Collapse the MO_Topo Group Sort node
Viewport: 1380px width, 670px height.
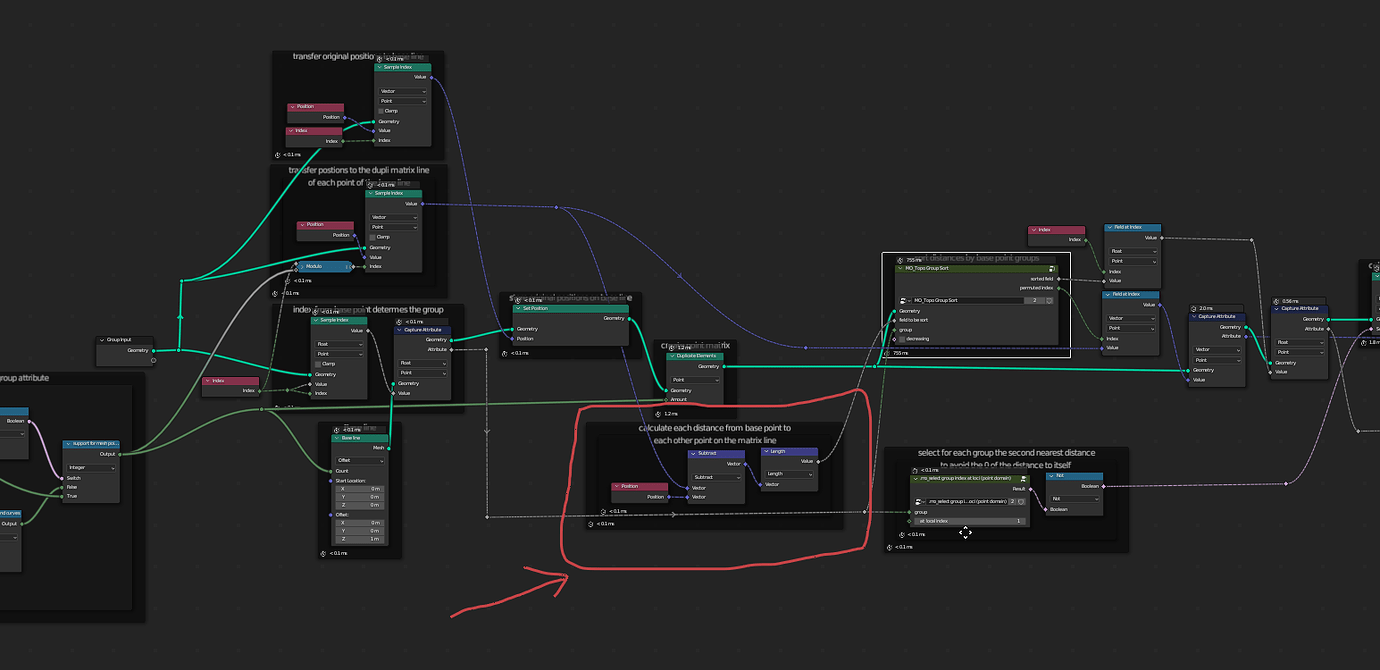(900, 269)
